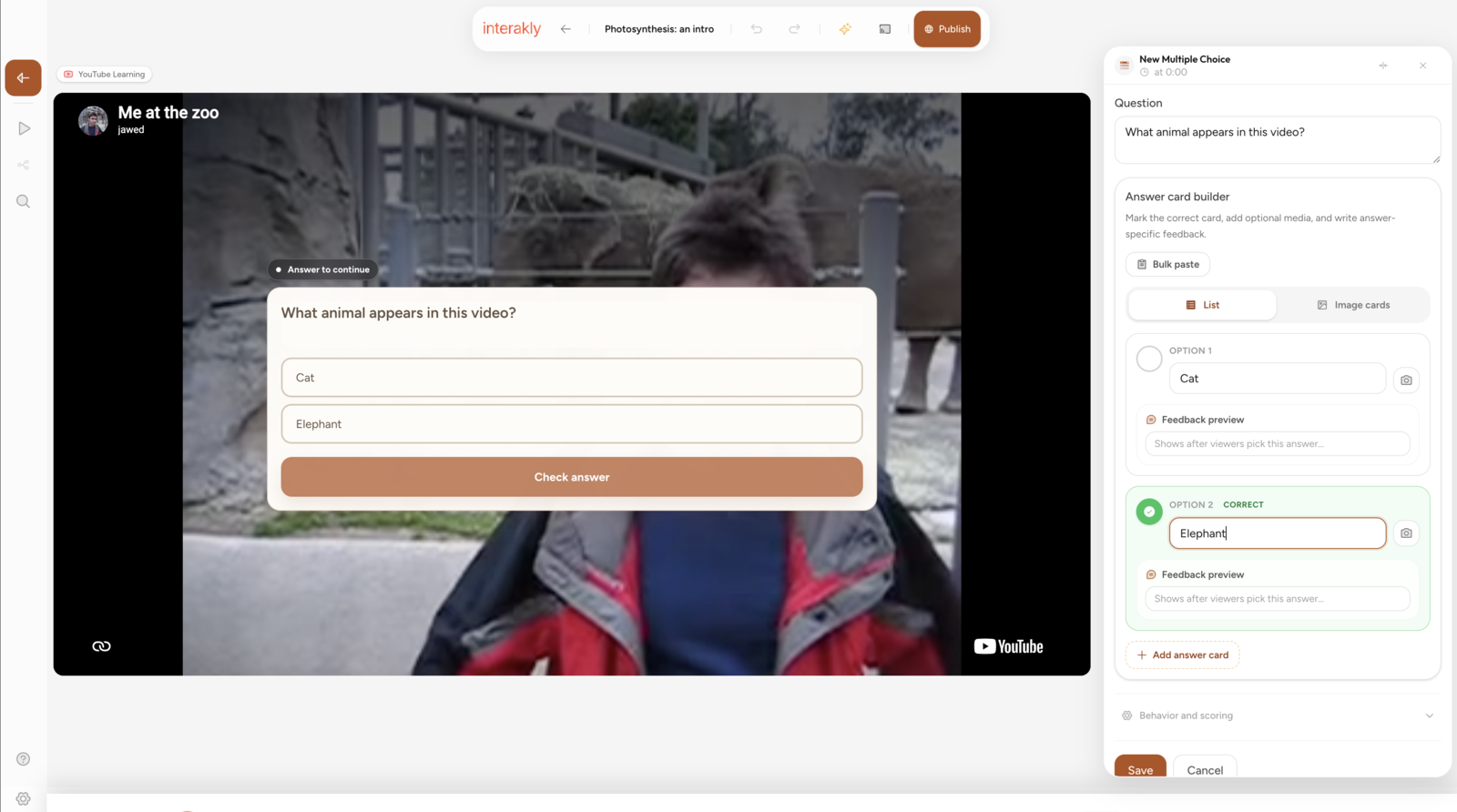Image resolution: width=1457 pixels, height=812 pixels.
Task: Click the YouTube logo on the video
Action: (x=1009, y=646)
